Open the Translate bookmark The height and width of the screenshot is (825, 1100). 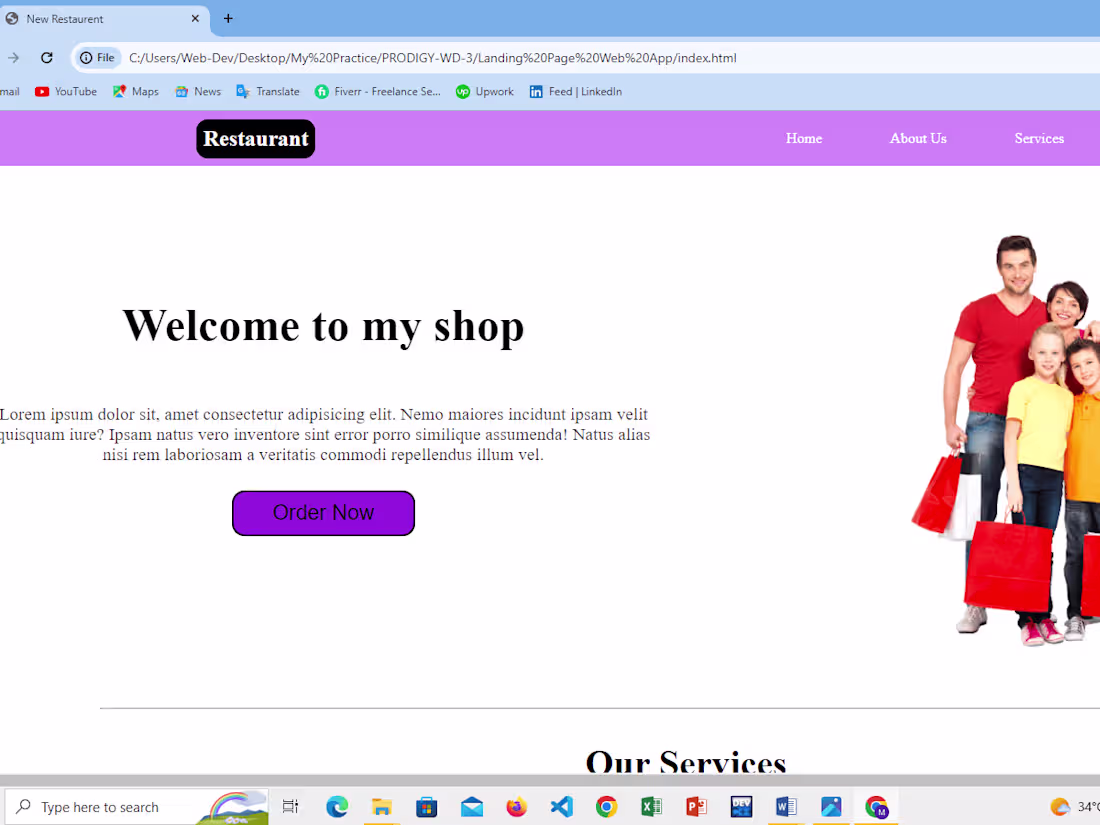[267, 91]
